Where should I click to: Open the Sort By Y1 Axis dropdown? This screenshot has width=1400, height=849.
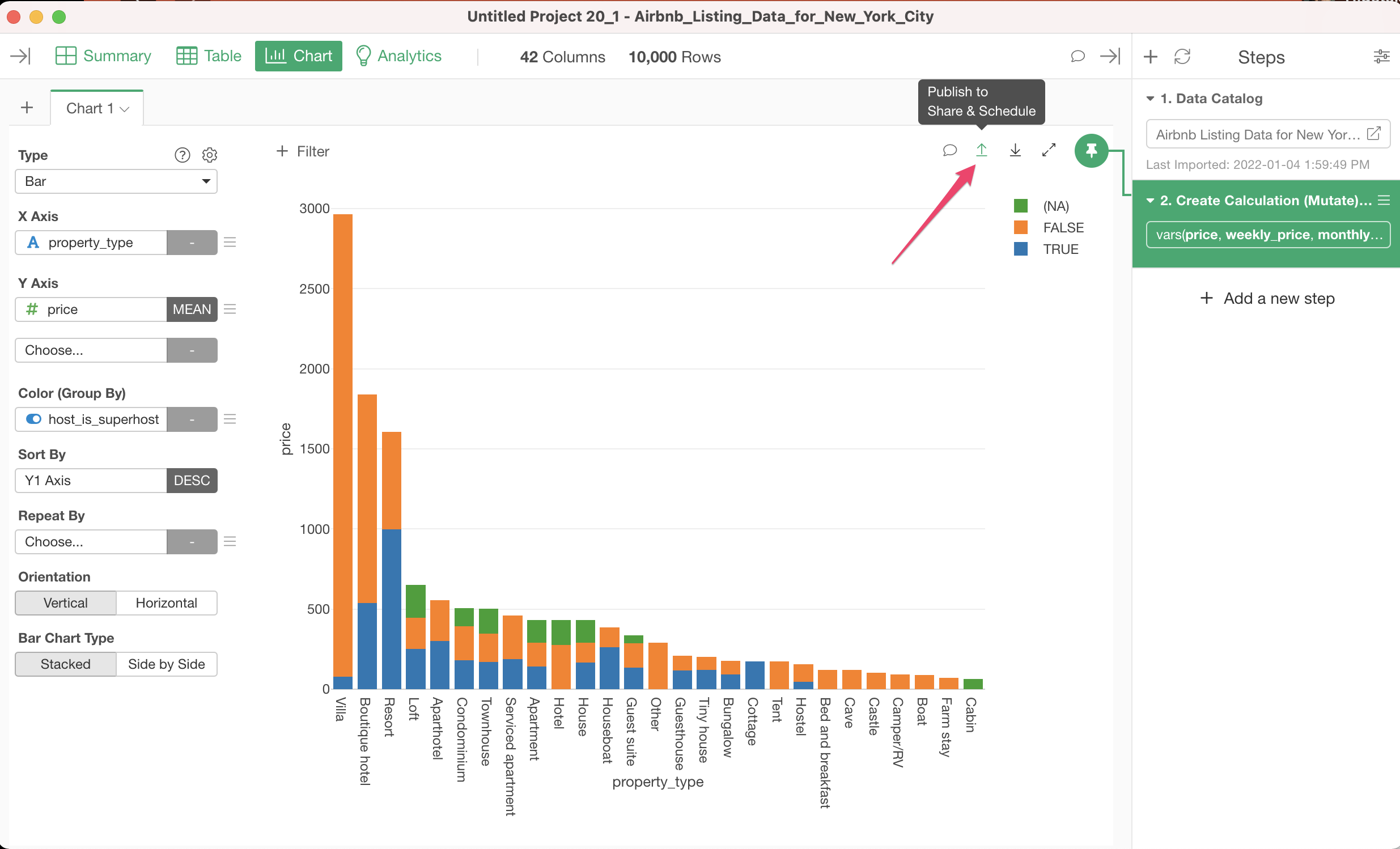(x=91, y=481)
